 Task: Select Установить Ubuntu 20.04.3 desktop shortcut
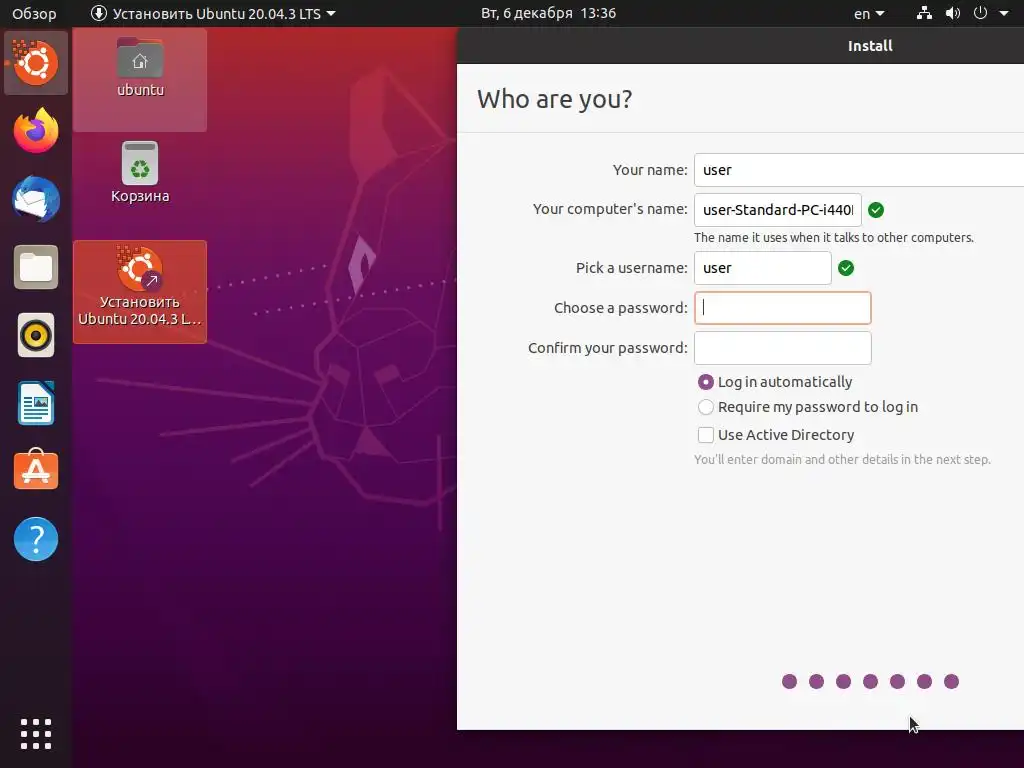click(x=140, y=291)
